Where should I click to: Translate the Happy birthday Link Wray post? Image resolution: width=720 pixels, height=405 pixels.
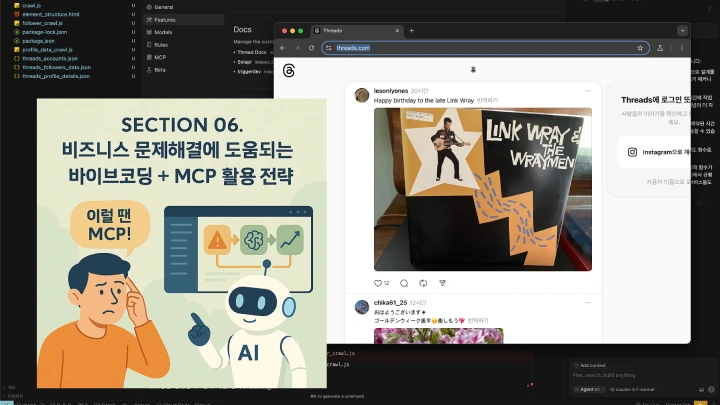(487, 100)
